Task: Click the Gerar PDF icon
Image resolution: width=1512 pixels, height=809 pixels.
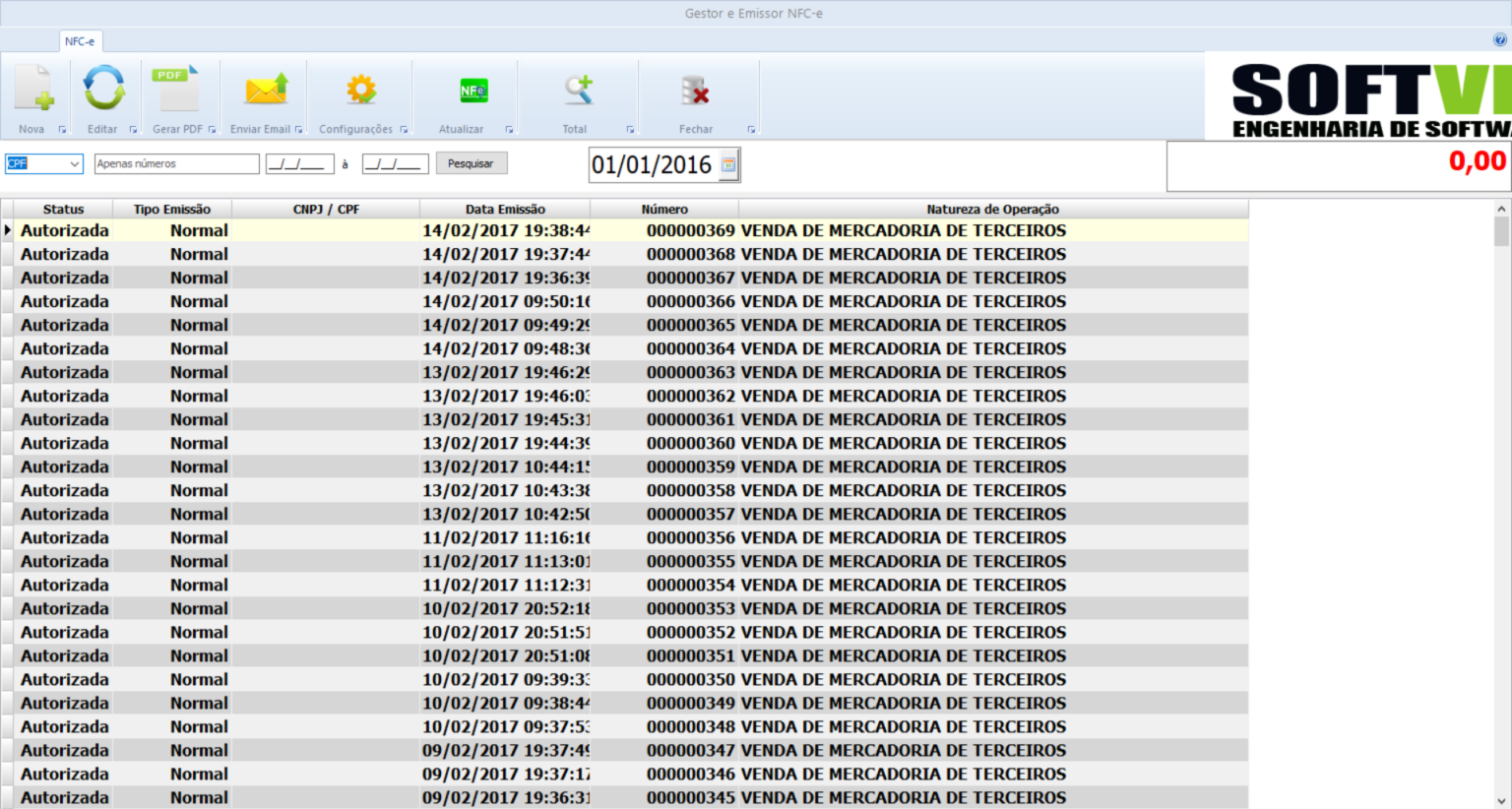Action: coord(176,89)
